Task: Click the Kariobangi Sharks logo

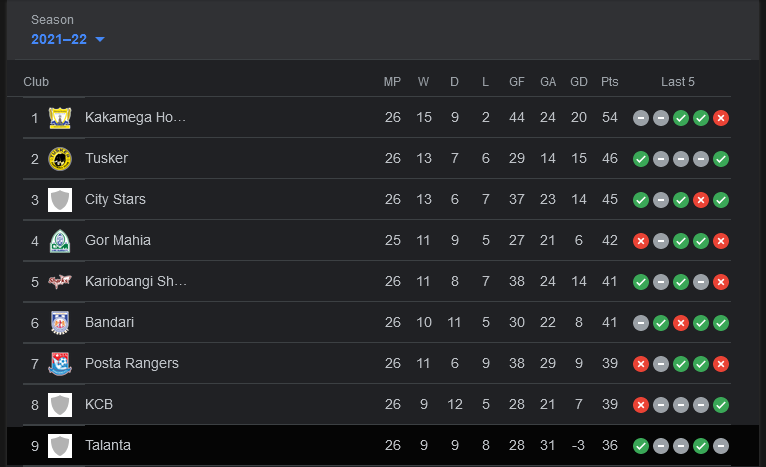Action: tap(60, 282)
